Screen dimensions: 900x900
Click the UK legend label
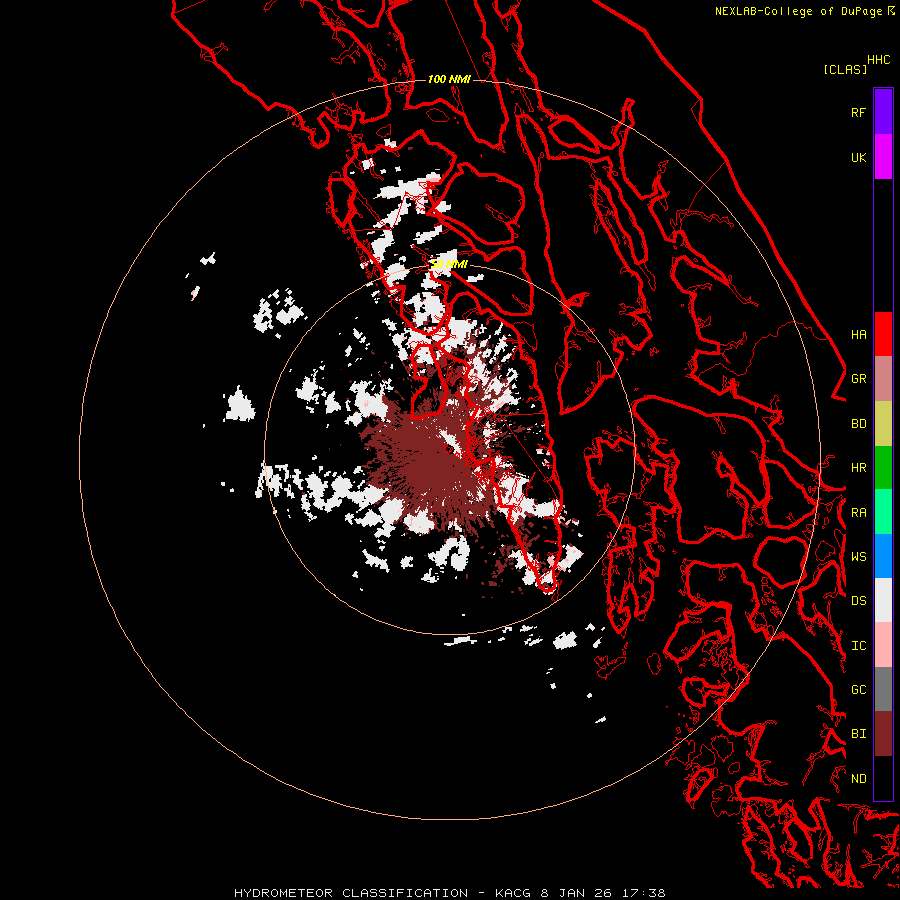pyautogui.click(x=858, y=157)
